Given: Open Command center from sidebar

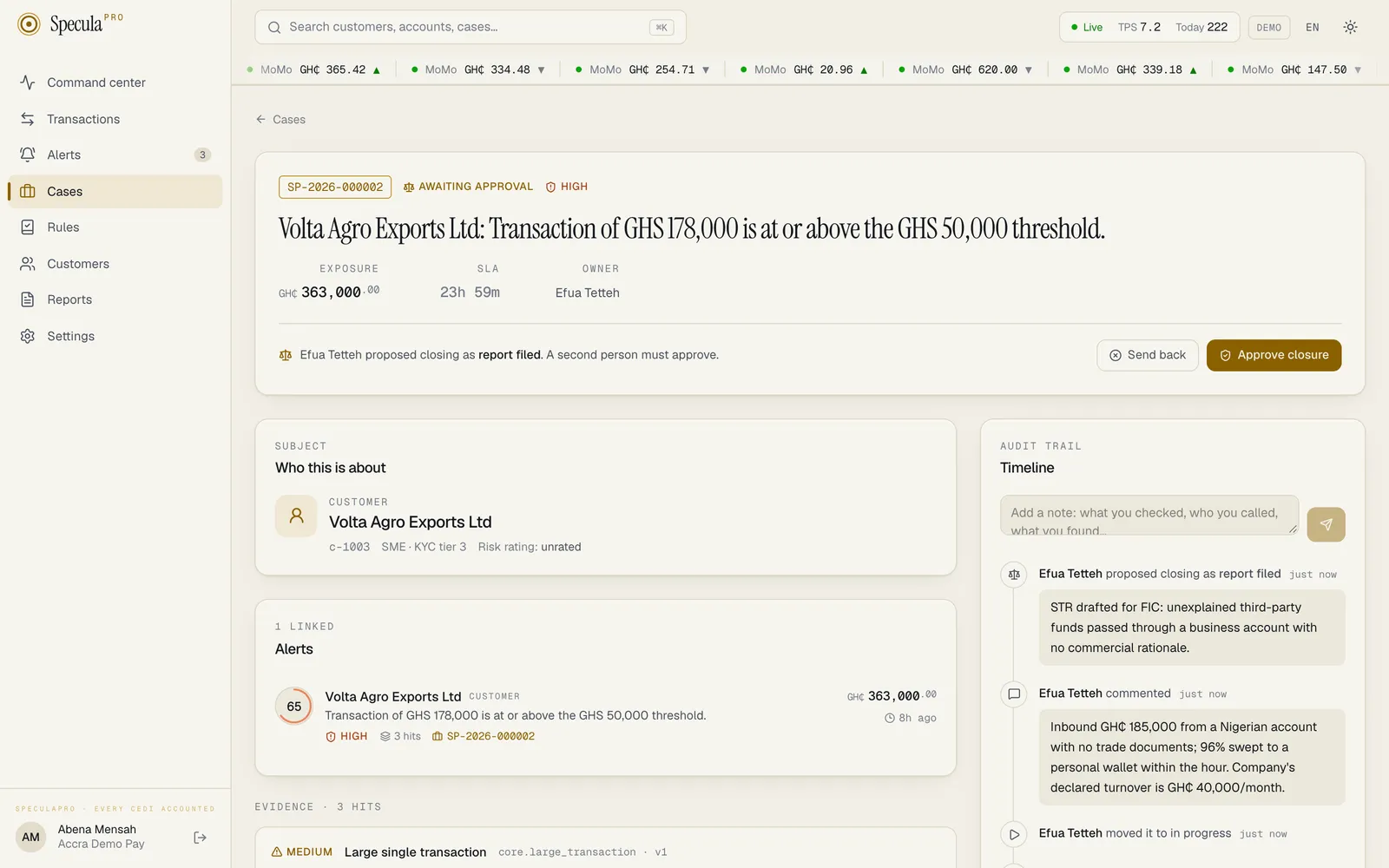Looking at the screenshot, I should (115, 82).
